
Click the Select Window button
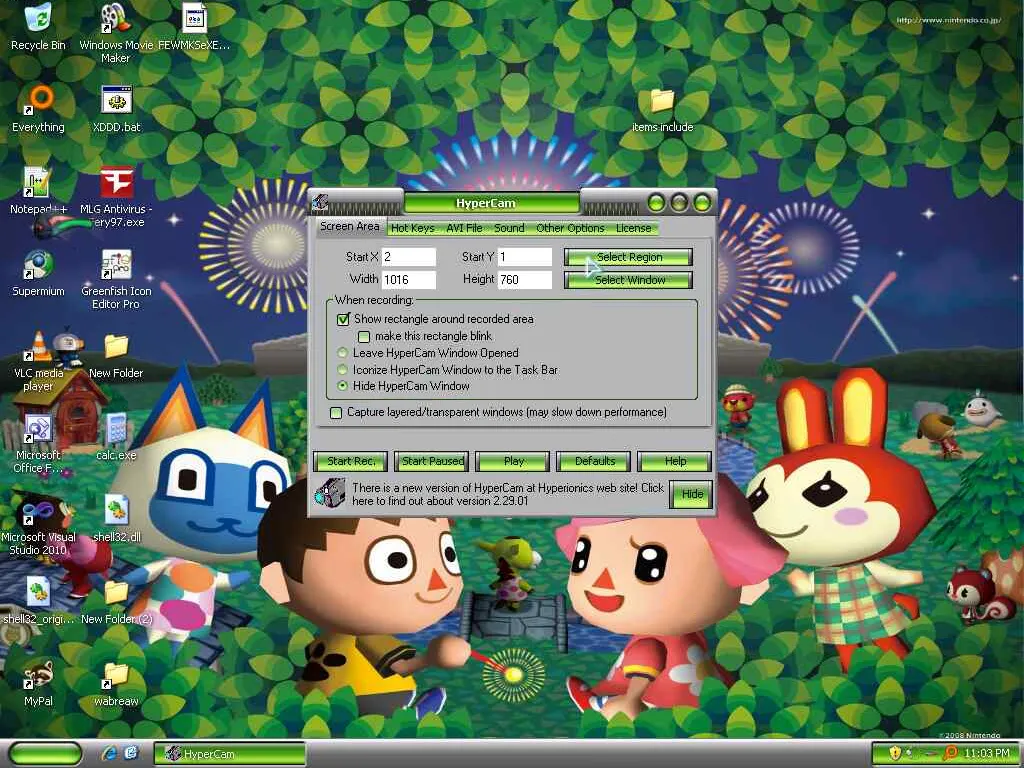click(x=628, y=280)
